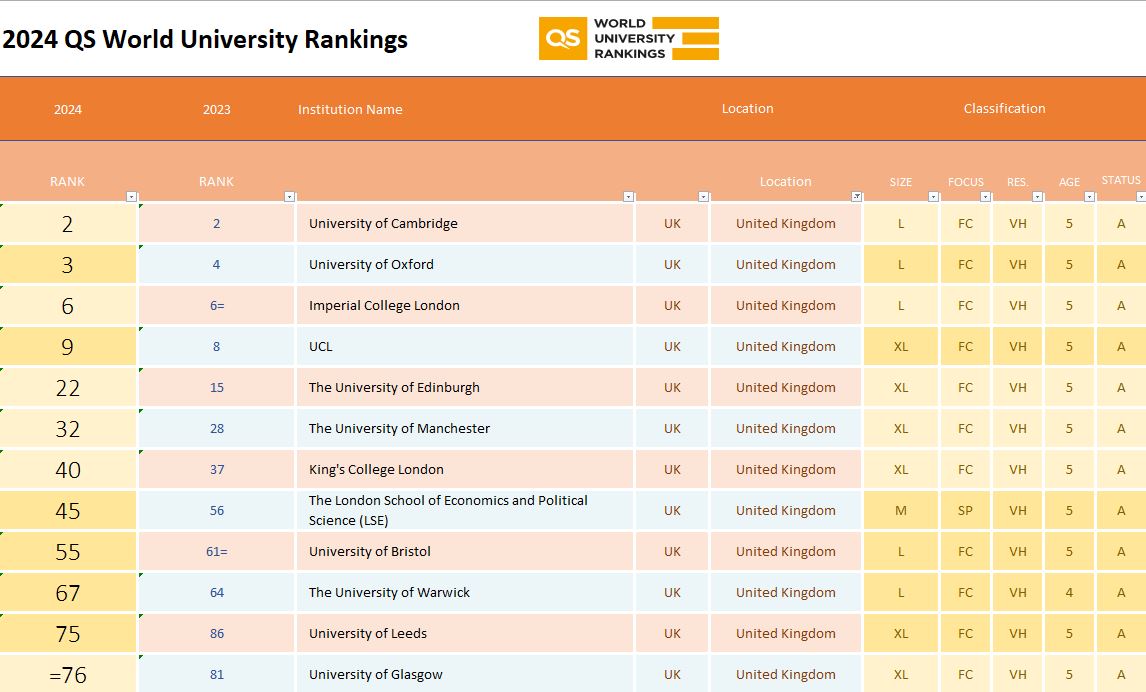The image size is (1146, 692).
Task: Open the STATUS column filter dropdown
Action: pos(1140,197)
